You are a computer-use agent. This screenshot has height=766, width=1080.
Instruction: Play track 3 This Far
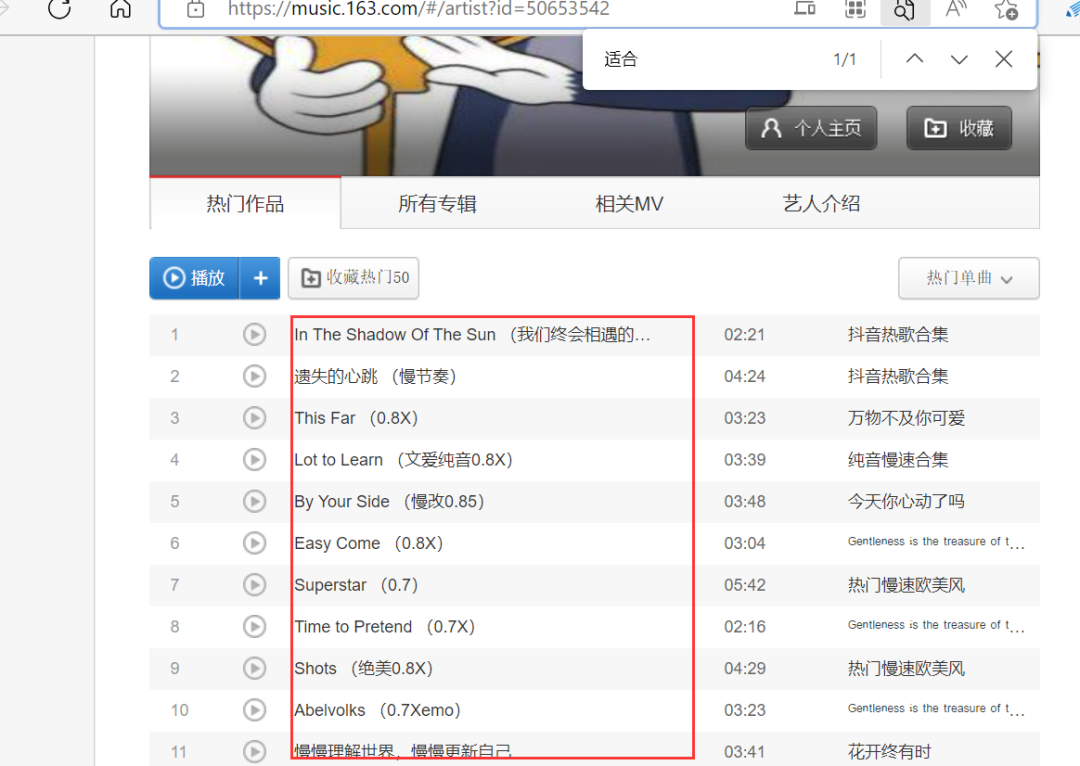point(254,418)
